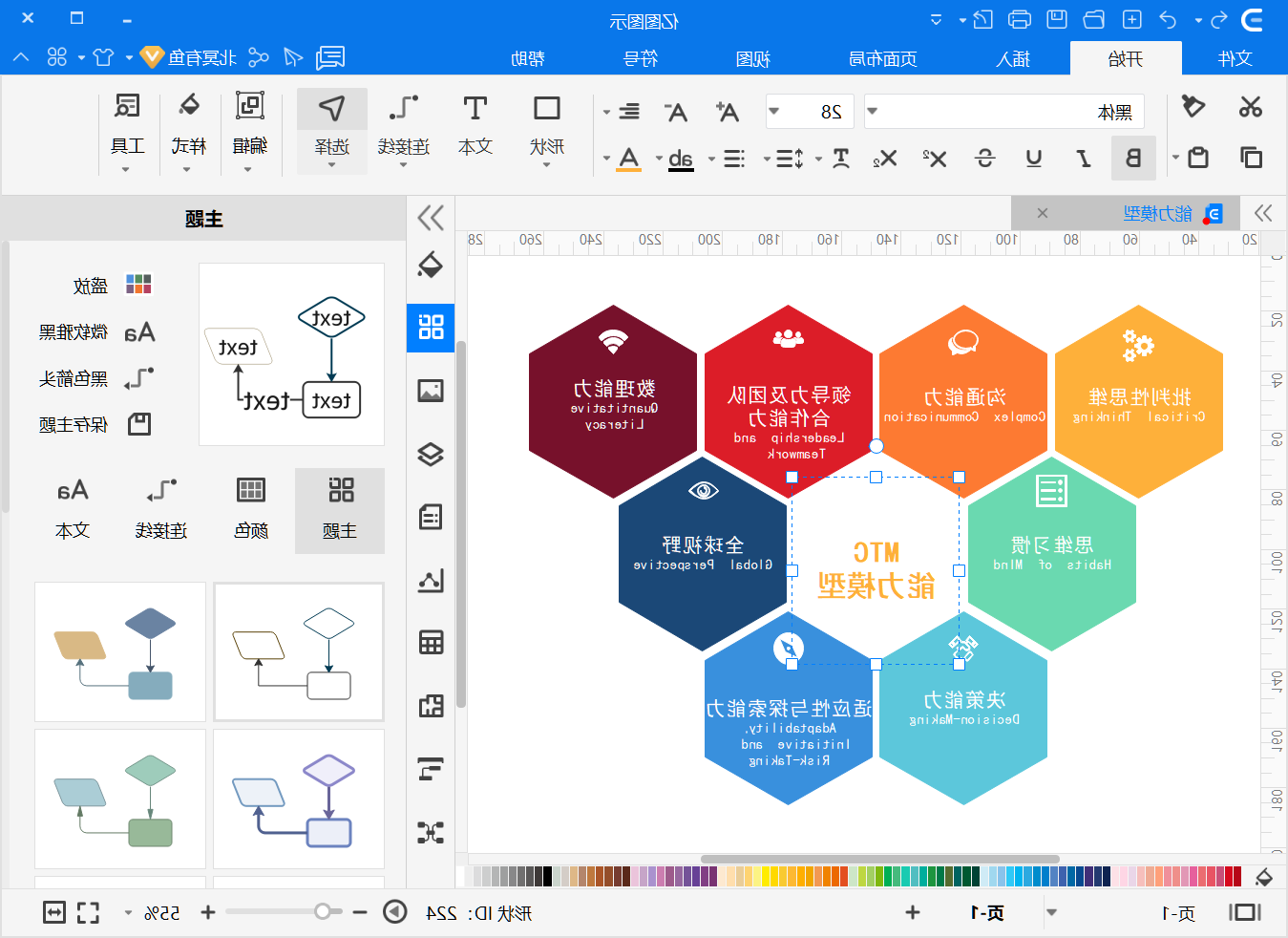Click the Export icon in title bar
The width and height of the screenshot is (1288, 938).
[x=982, y=19]
